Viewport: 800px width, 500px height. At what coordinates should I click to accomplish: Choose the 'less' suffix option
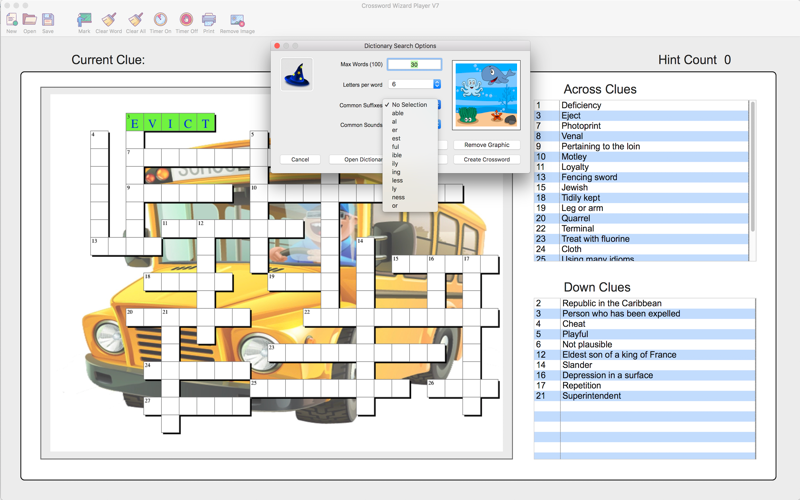[410, 180]
